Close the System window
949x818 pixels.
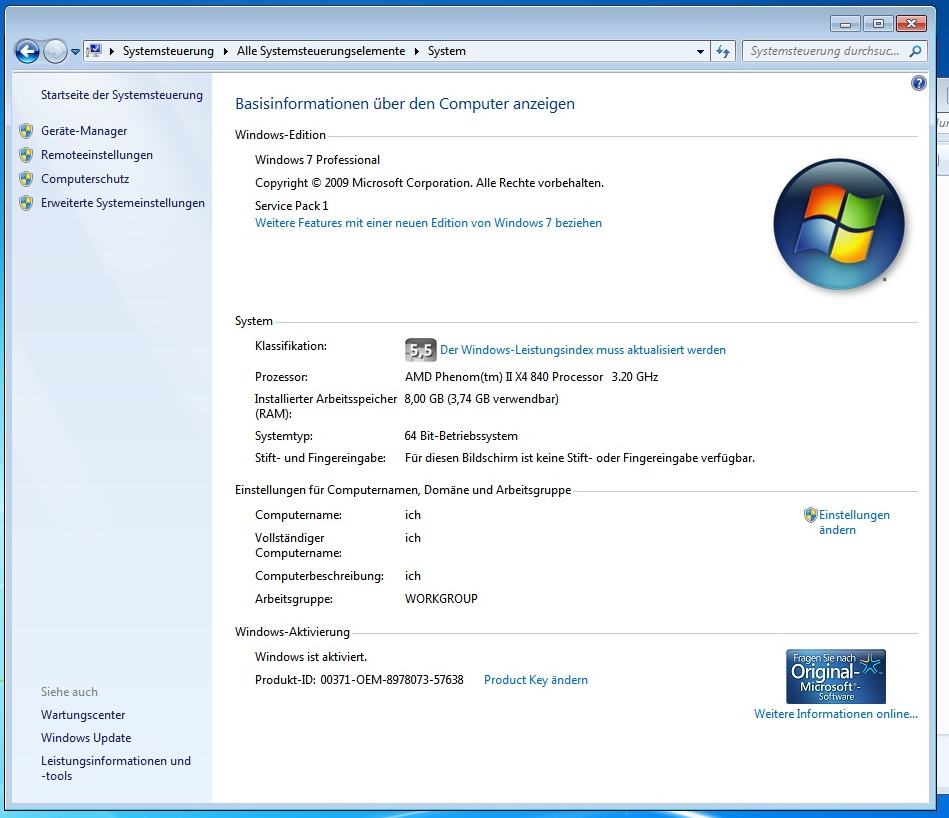pos(911,24)
